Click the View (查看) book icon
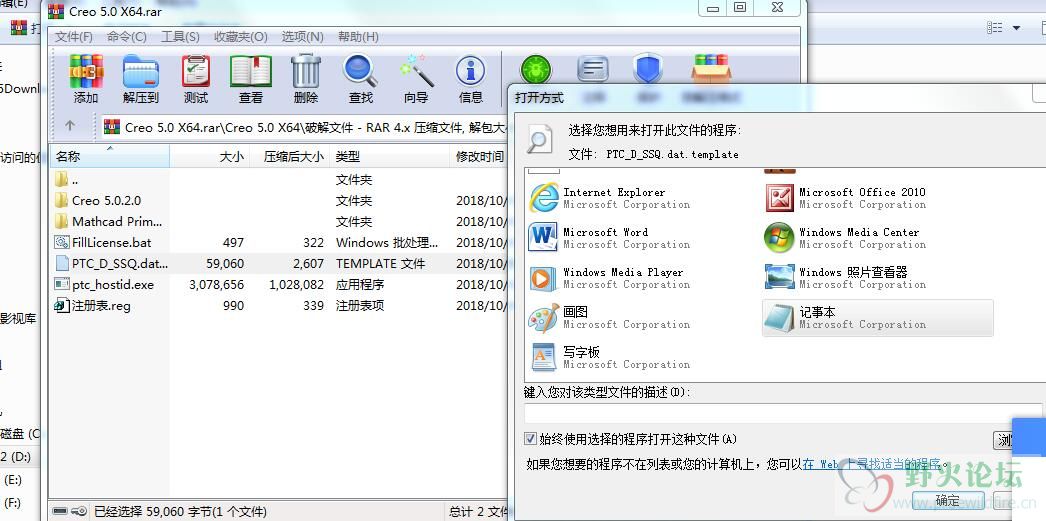The image size is (1046, 521). point(251,79)
